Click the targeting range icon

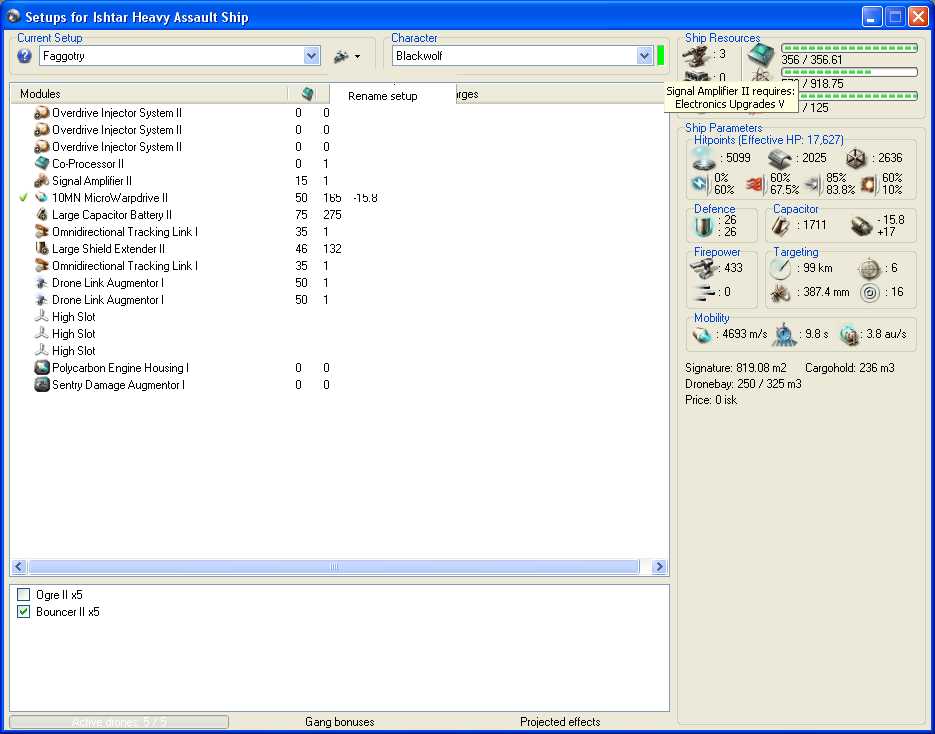[x=780, y=268]
